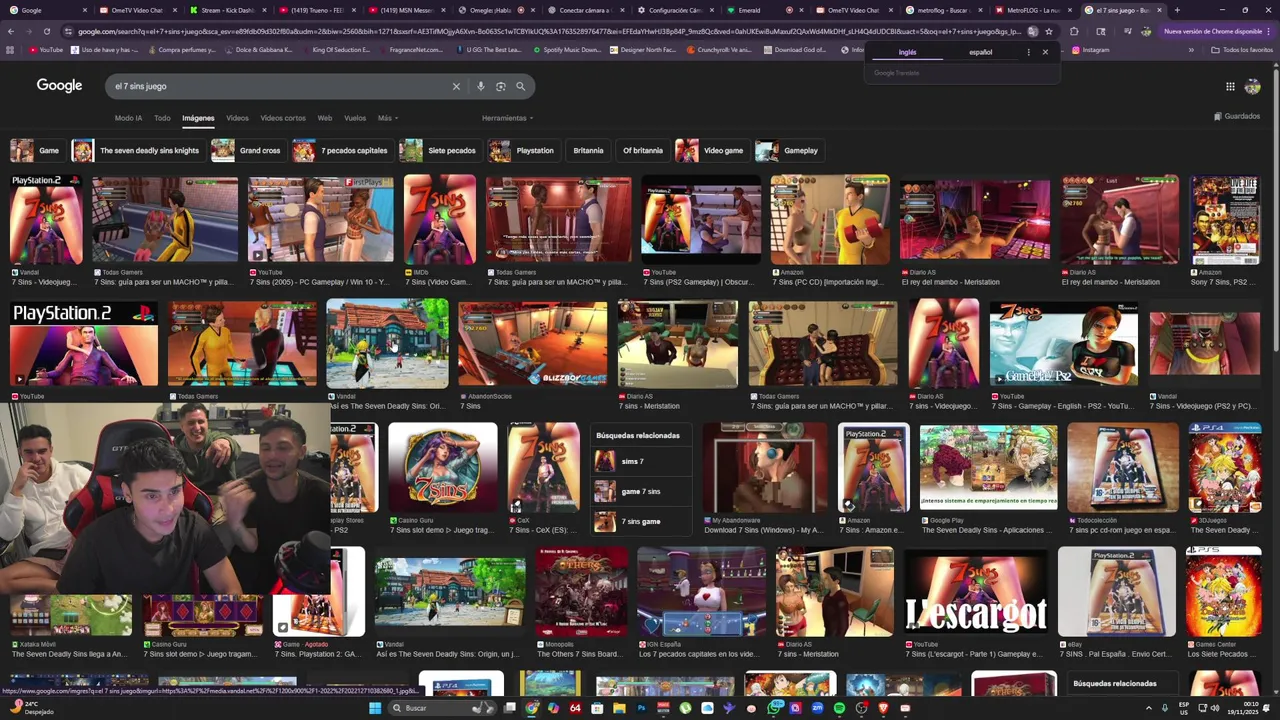The image size is (1280, 720).
Task: Reload the page in Chrome toolbar
Action: (x=46, y=31)
